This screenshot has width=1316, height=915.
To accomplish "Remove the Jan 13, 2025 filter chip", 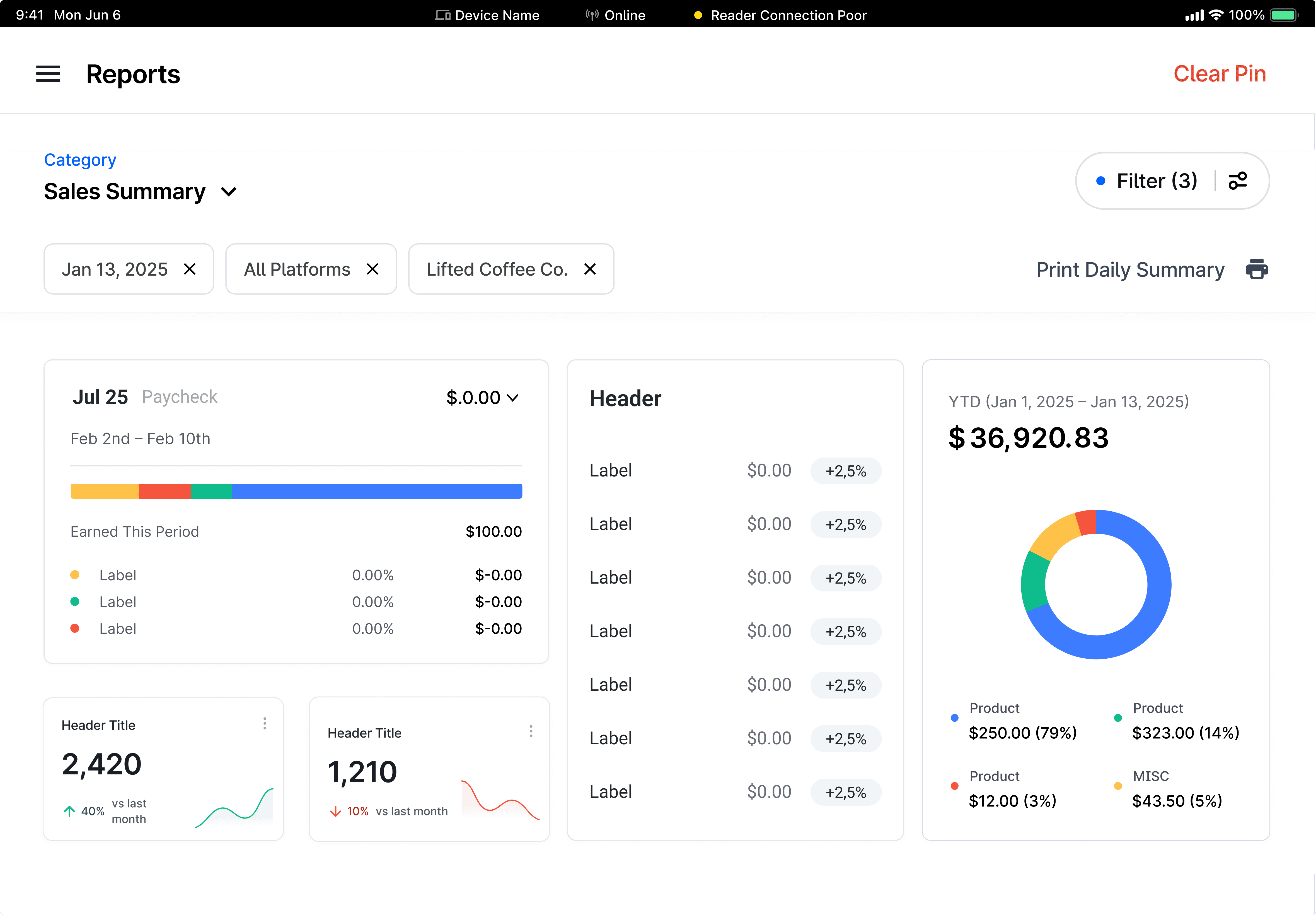I will 190,269.
